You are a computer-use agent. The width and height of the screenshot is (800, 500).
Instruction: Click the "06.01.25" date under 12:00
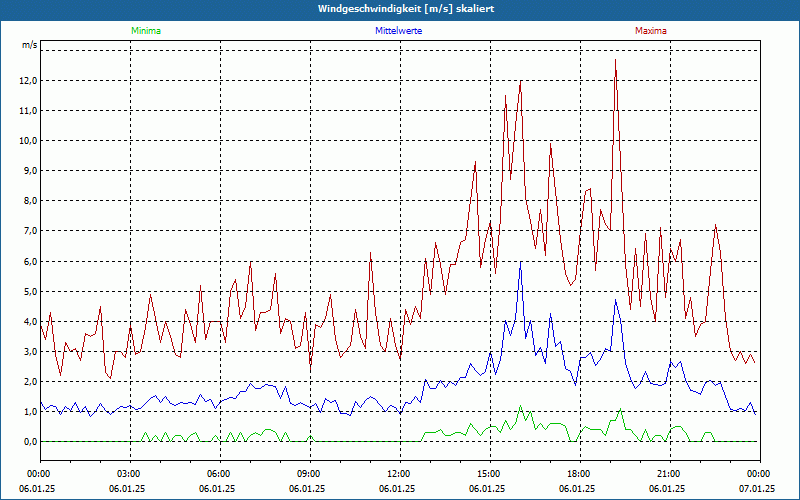tap(397, 488)
